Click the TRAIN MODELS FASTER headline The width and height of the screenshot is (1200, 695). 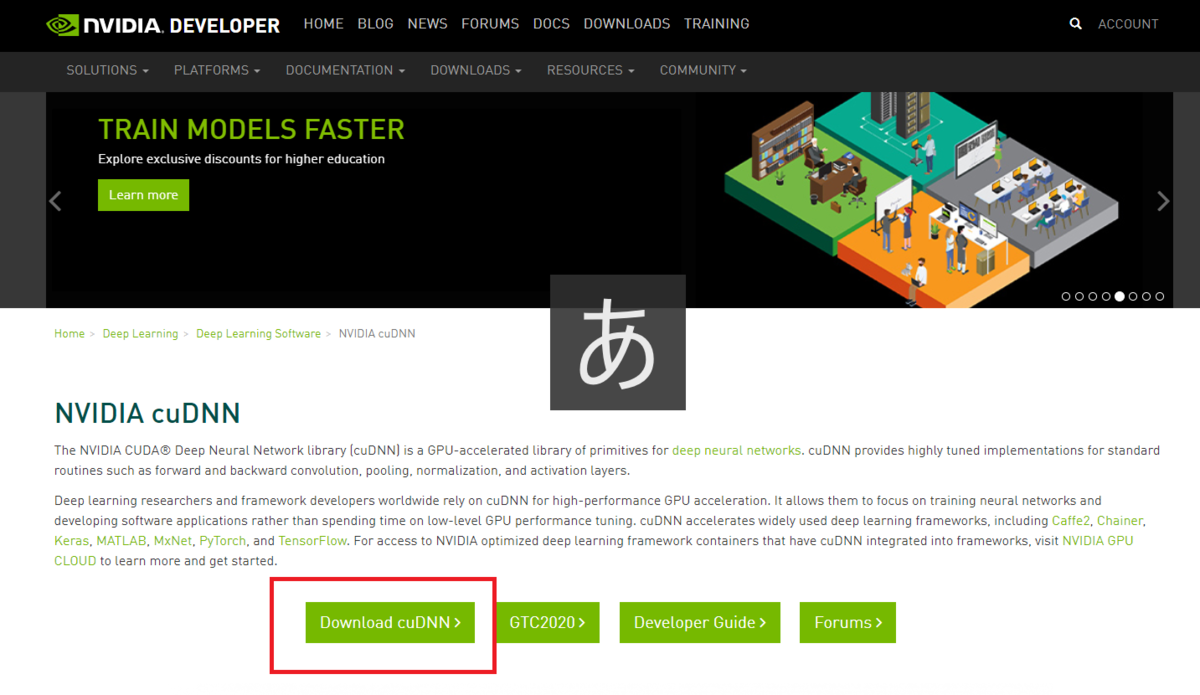(x=251, y=129)
